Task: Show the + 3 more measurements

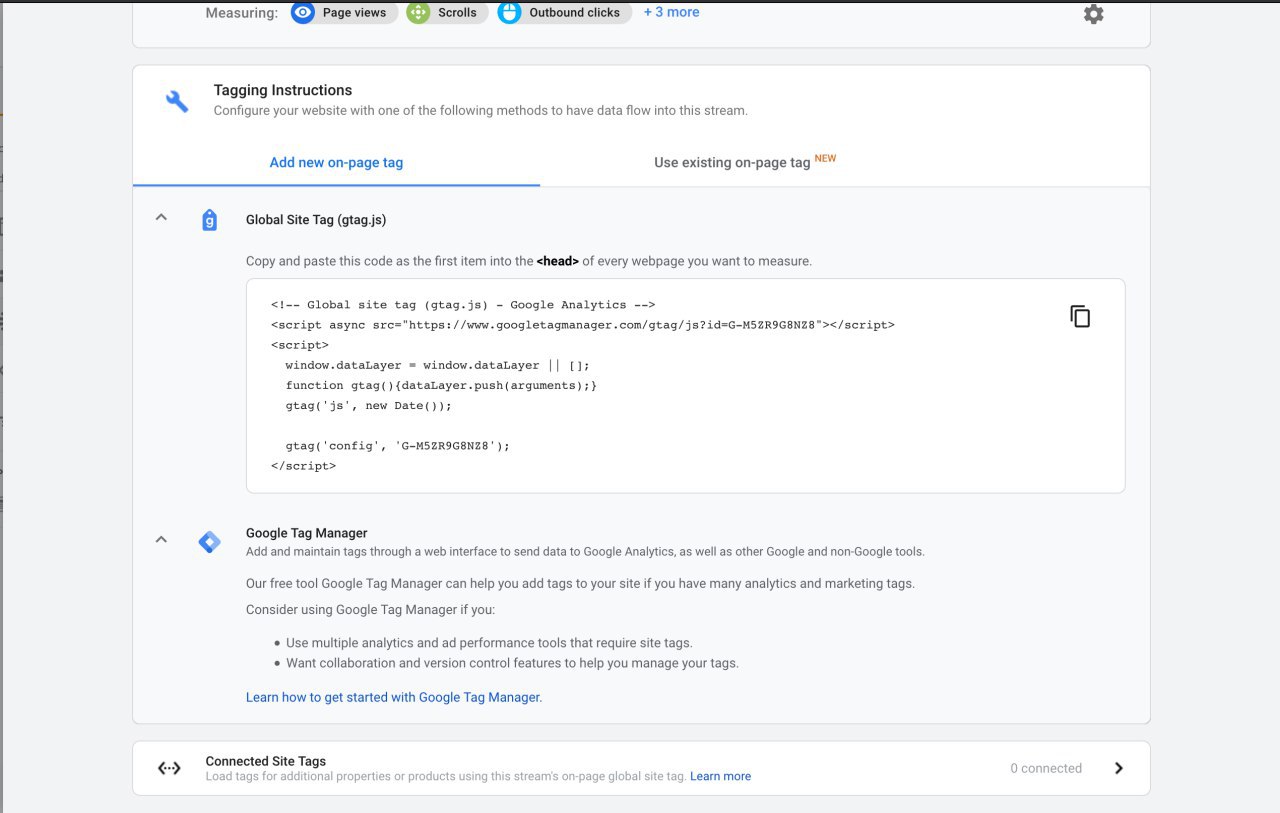Action: tap(671, 12)
